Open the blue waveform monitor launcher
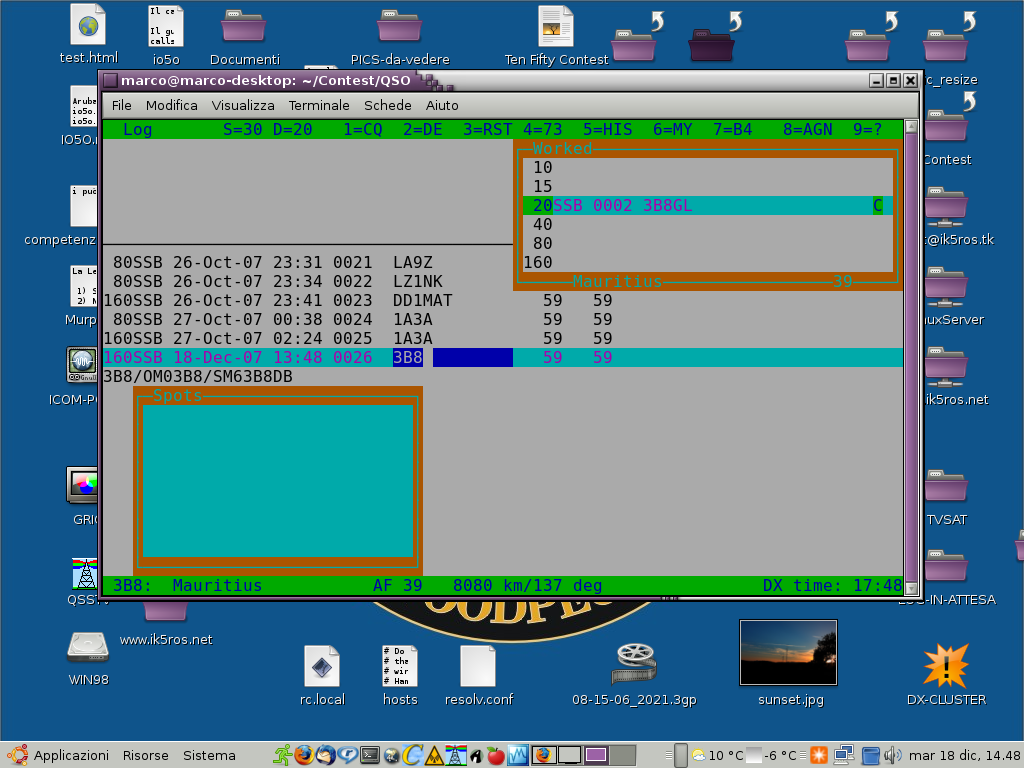1024x768 pixels. [x=518, y=755]
